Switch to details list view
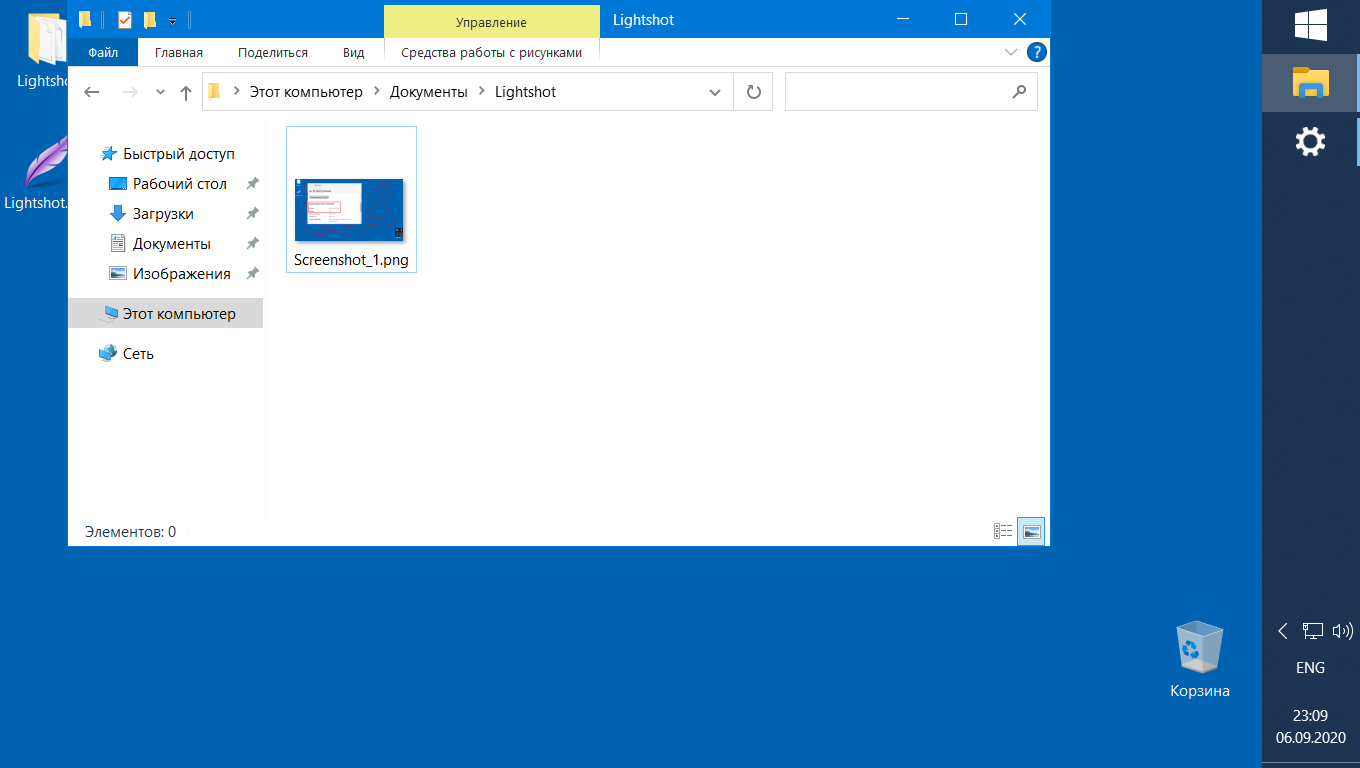 (x=1003, y=532)
